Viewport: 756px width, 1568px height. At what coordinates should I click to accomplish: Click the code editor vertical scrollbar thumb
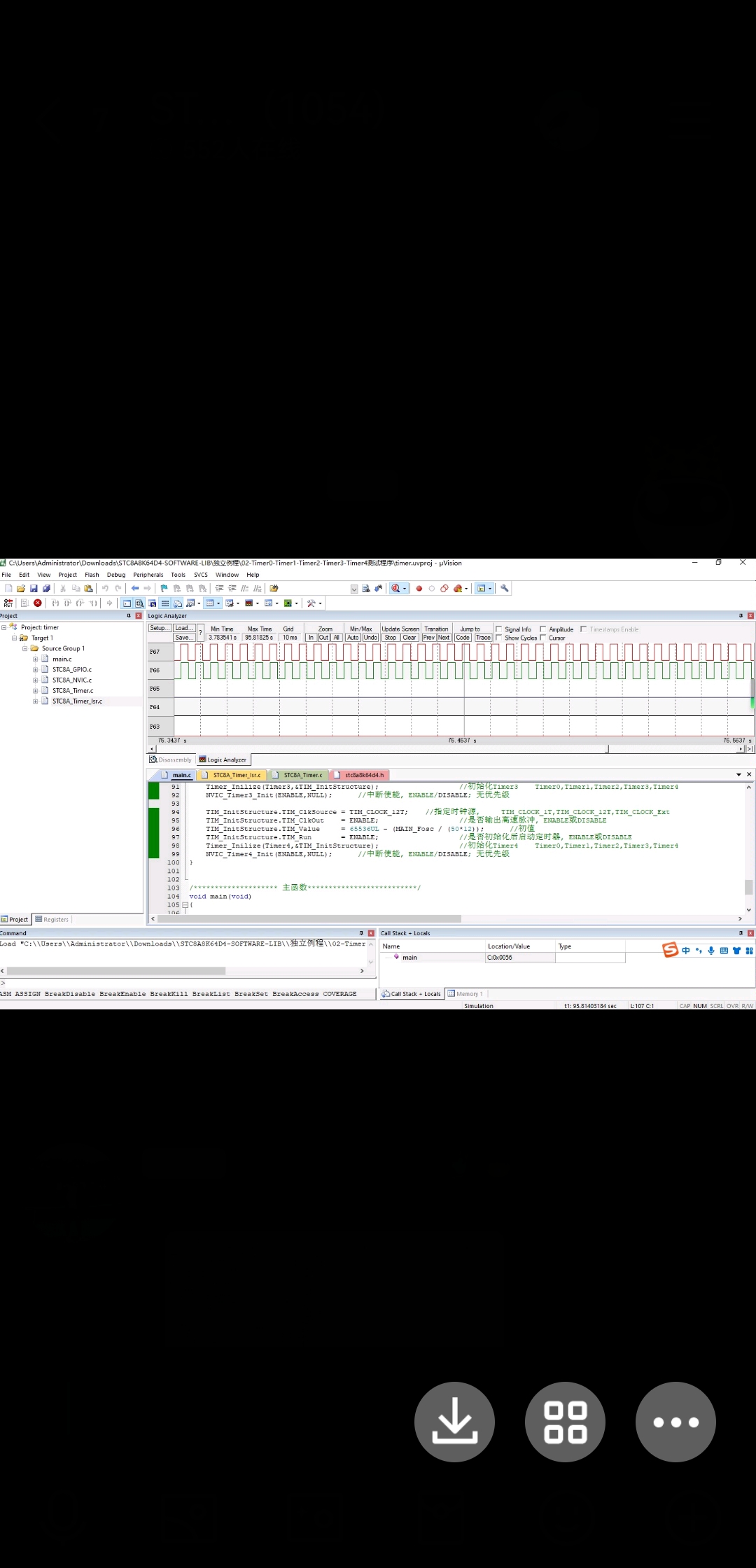(x=748, y=887)
